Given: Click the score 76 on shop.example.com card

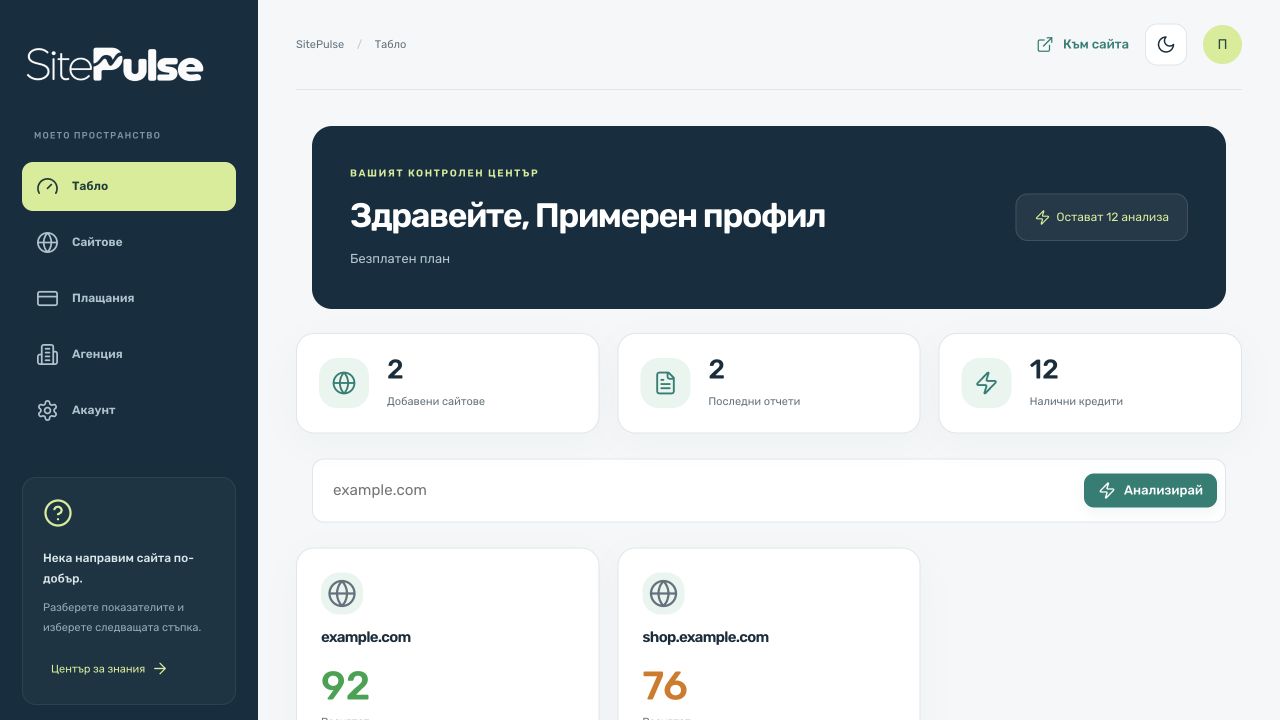Looking at the screenshot, I should [x=665, y=686].
